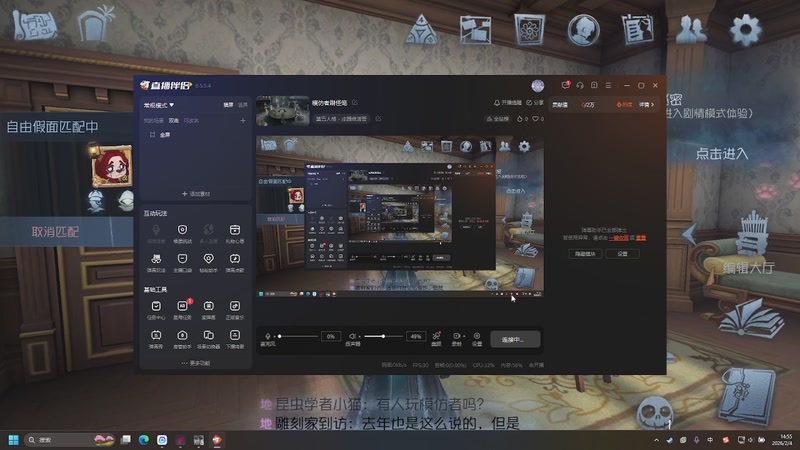Open the game settings gear at top right
The image size is (800, 450).
pos(745,30)
